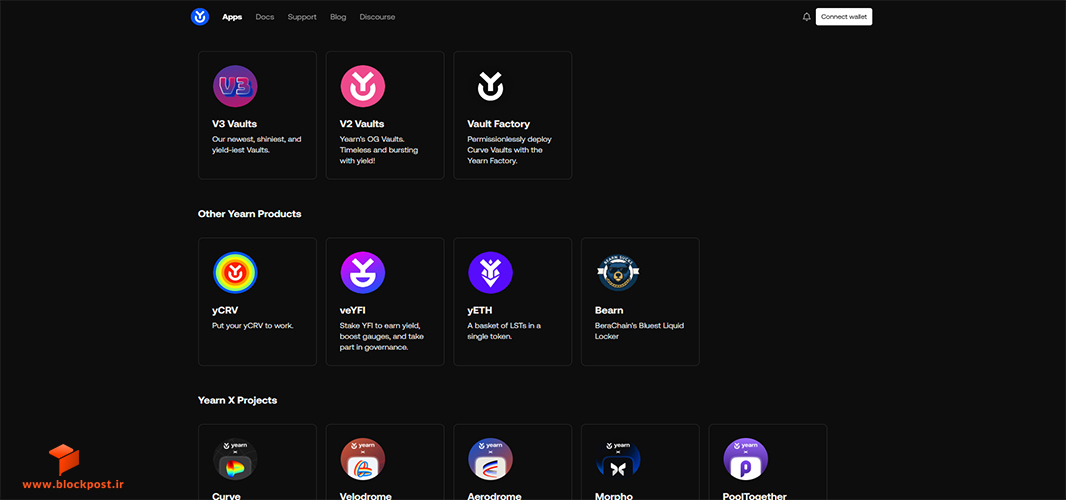The height and width of the screenshot is (500, 1066).
Task: Click the Aerodrome project icon
Action: point(490,459)
